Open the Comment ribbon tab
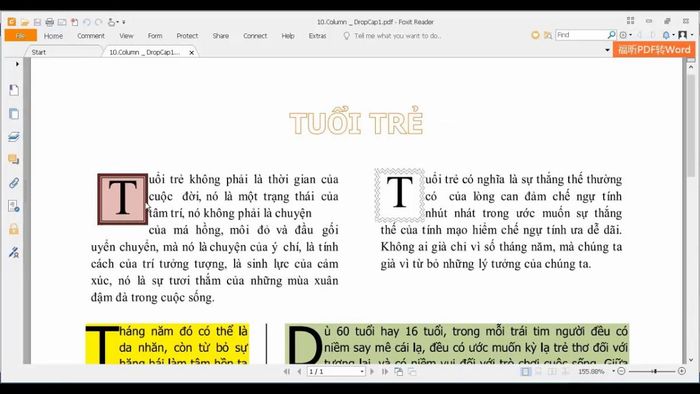Screen dimensions: 700x394 (91, 36)
